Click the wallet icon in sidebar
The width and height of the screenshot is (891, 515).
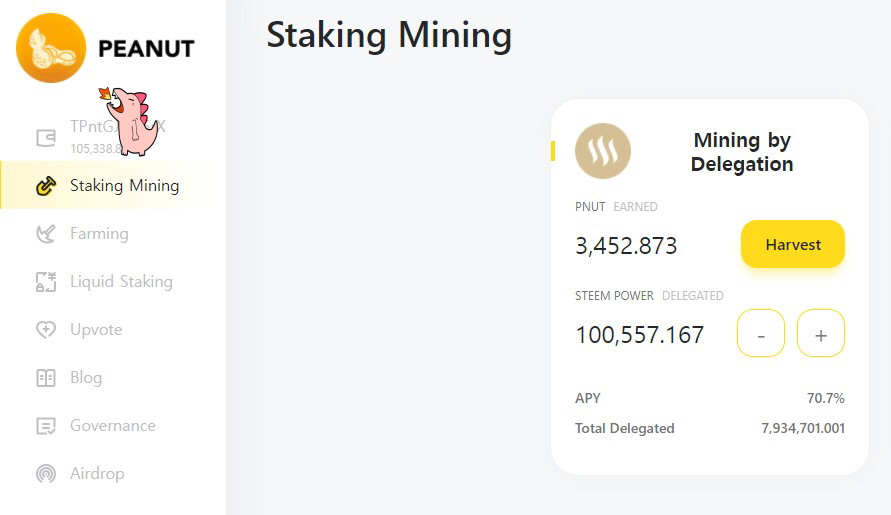(45, 138)
